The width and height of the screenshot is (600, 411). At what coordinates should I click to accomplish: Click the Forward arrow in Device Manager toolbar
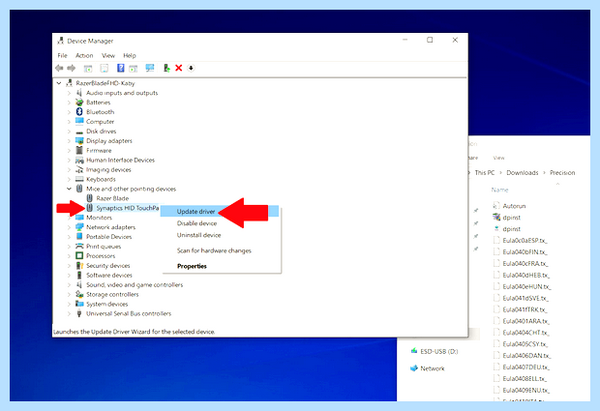72,68
